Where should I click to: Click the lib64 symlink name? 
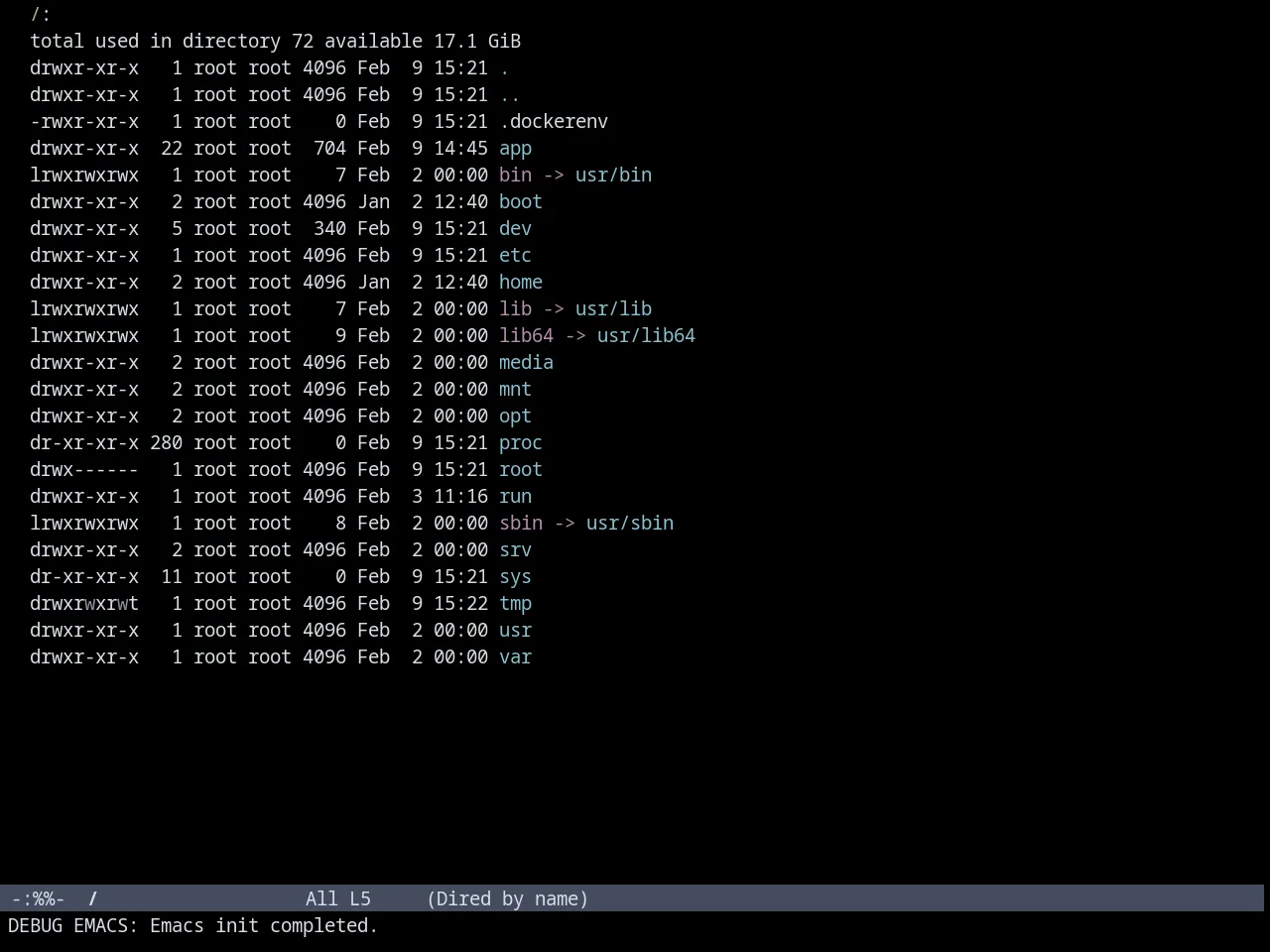tap(526, 336)
